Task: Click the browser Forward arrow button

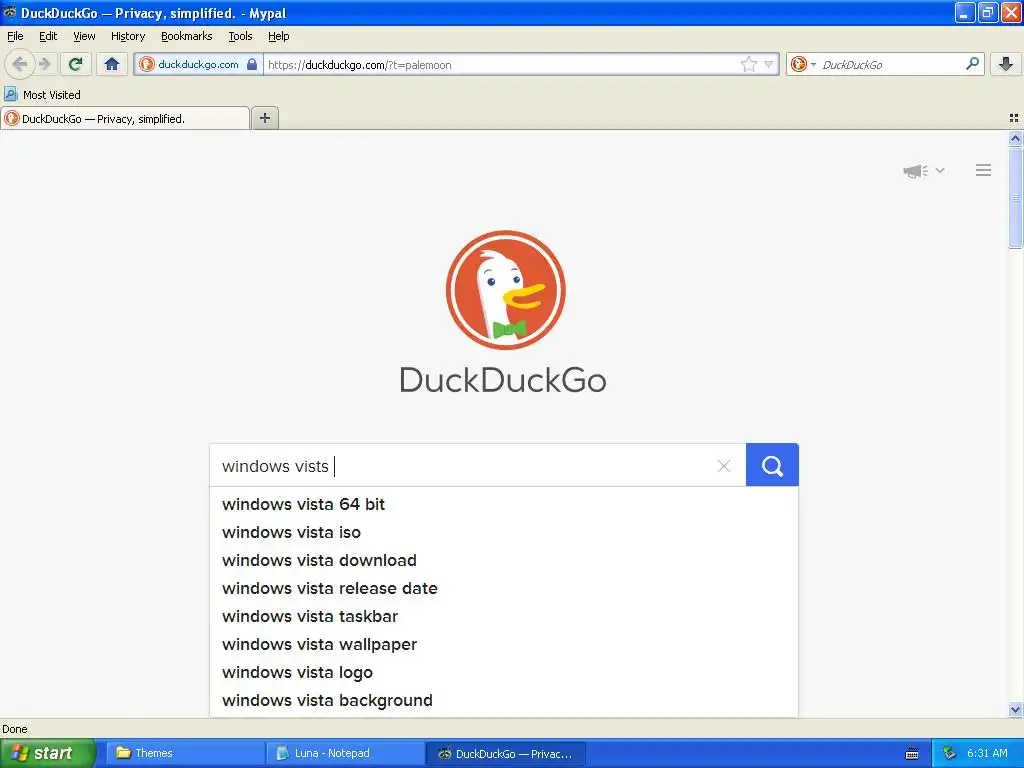Action: coord(44,64)
